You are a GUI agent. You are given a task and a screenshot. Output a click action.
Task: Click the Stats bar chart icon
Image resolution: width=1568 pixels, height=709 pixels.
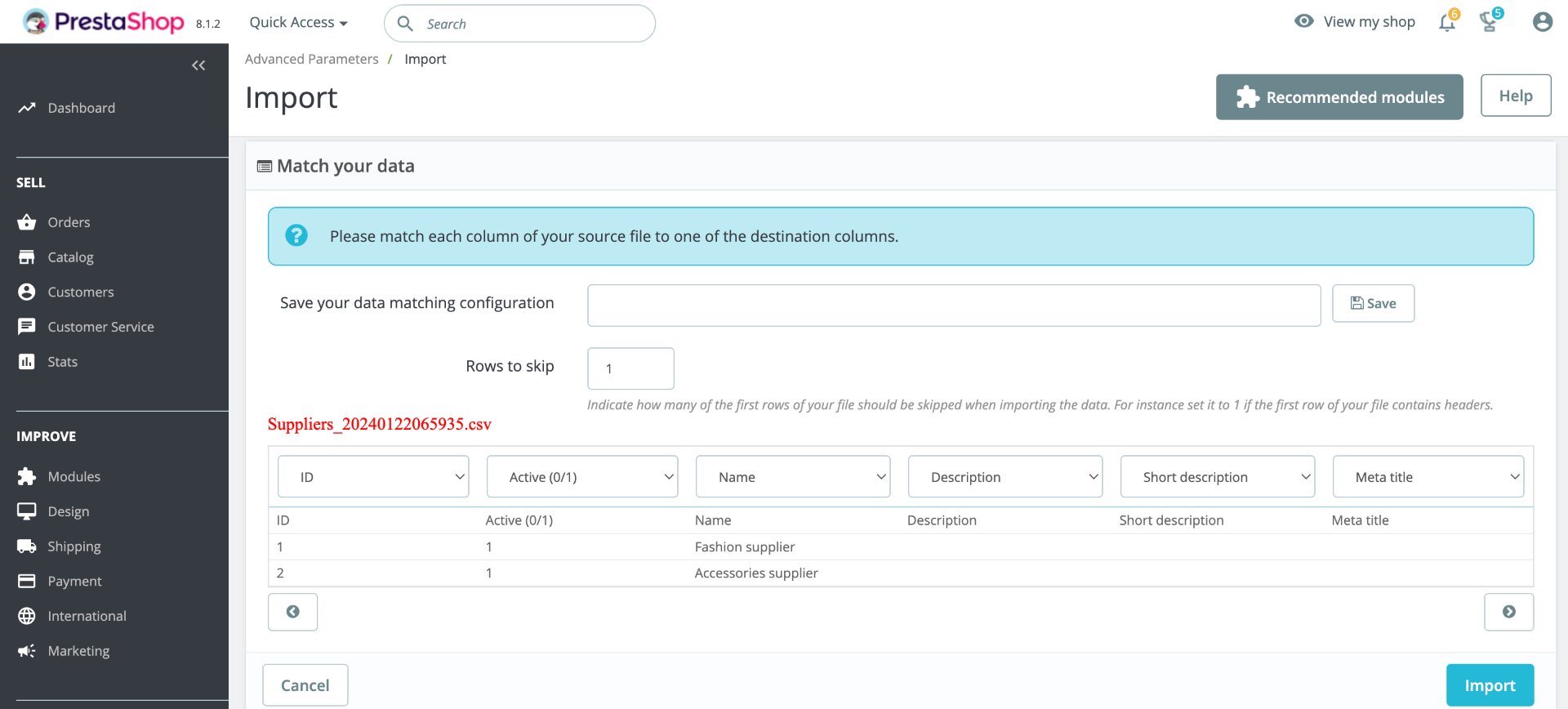[x=27, y=362]
